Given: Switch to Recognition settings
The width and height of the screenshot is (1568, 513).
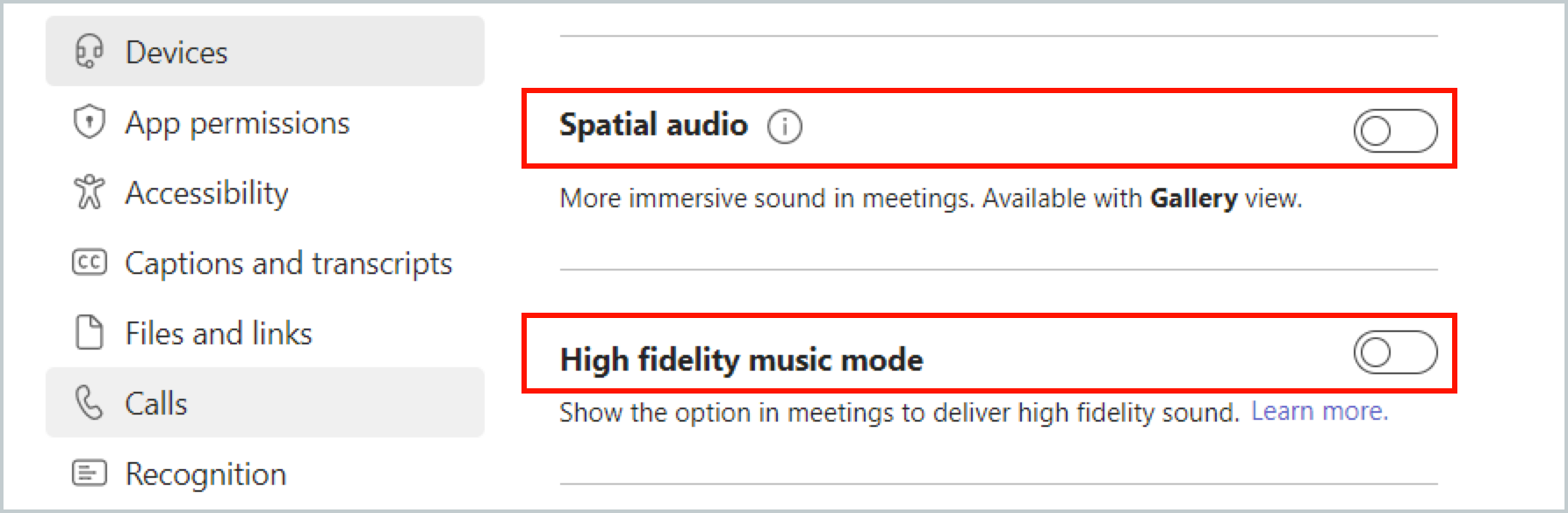Looking at the screenshot, I should 205,474.
